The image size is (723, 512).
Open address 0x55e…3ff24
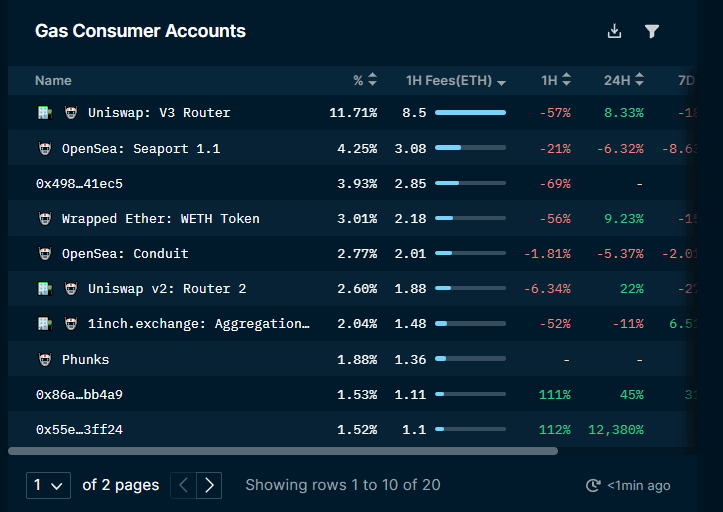(x=79, y=429)
